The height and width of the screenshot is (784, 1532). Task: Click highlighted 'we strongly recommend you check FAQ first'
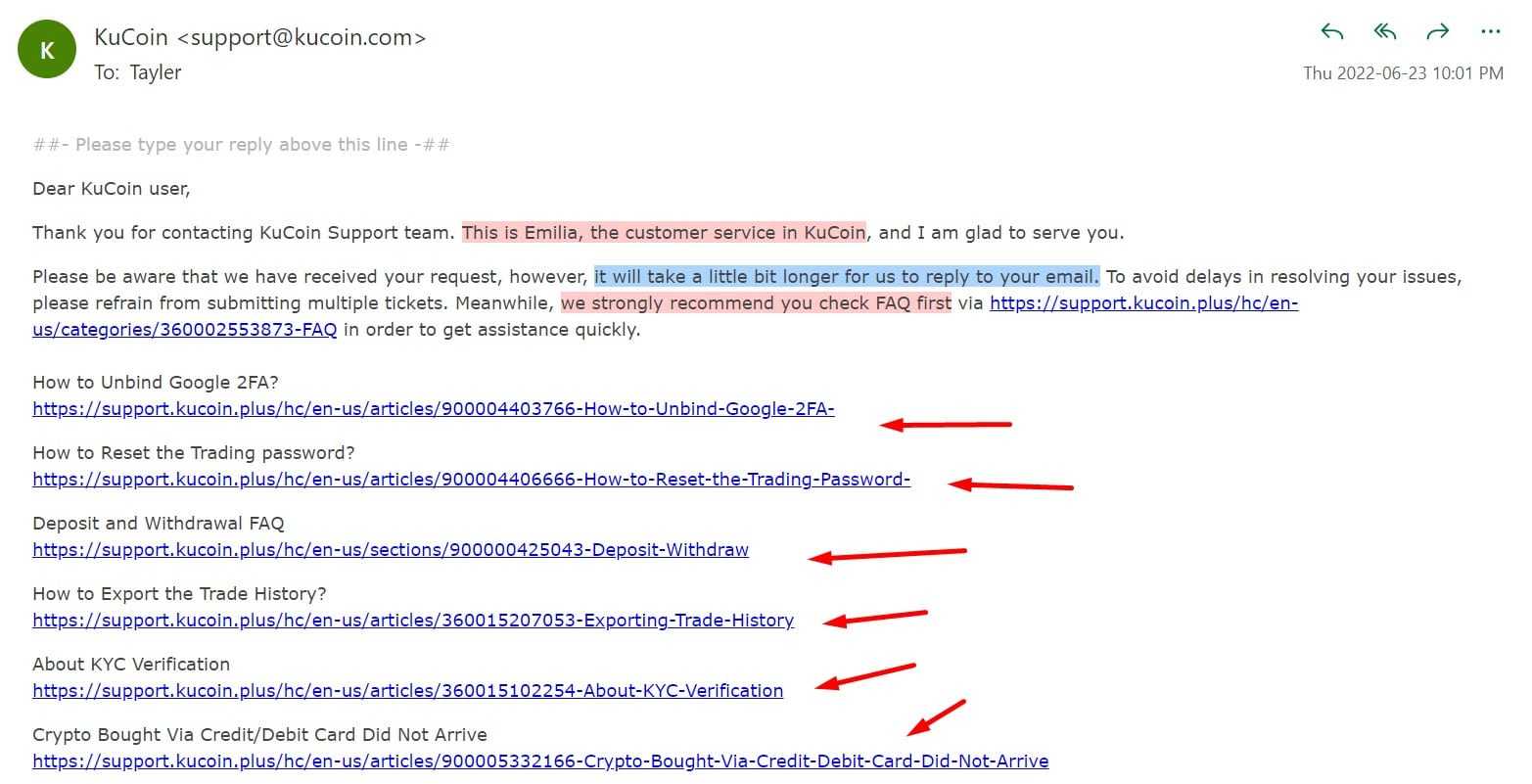click(756, 303)
